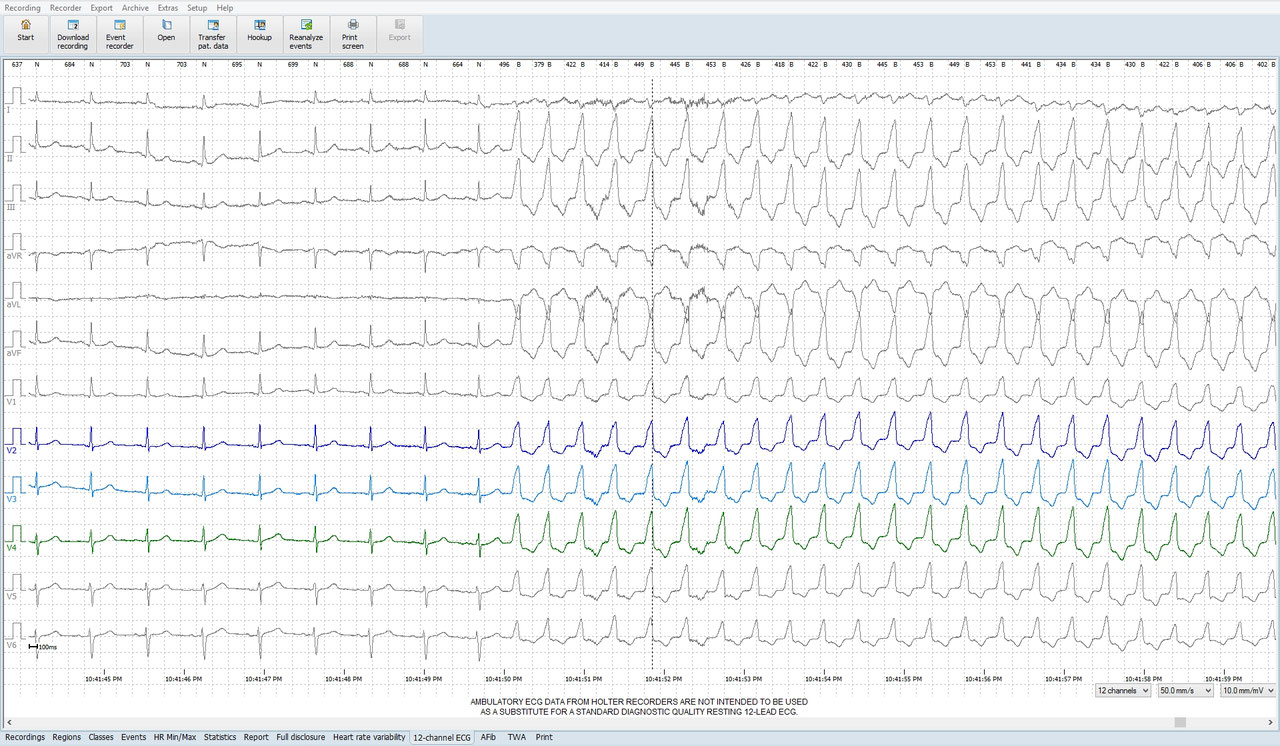Switch to the Full disclosure tab
Screen dimensions: 1280x746
[300, 737]
